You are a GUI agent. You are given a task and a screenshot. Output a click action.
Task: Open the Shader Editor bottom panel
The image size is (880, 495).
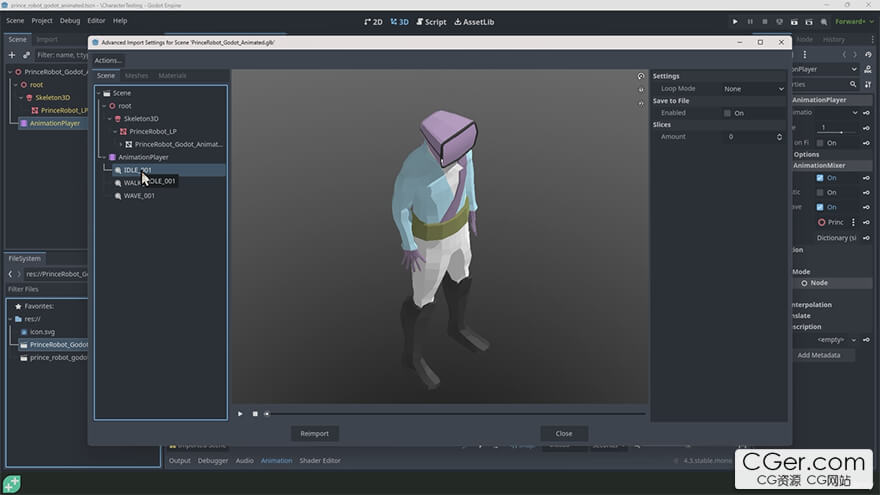pyautogui.click(x=320, y=461)
